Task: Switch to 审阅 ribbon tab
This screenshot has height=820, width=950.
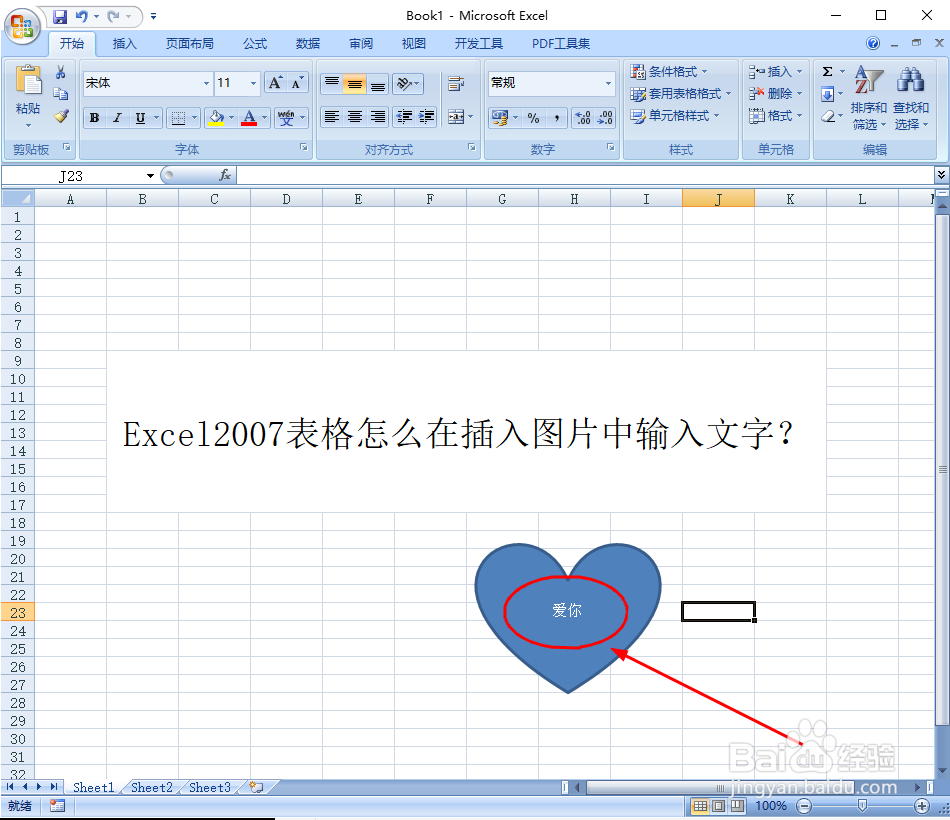Action: [361, 44]
